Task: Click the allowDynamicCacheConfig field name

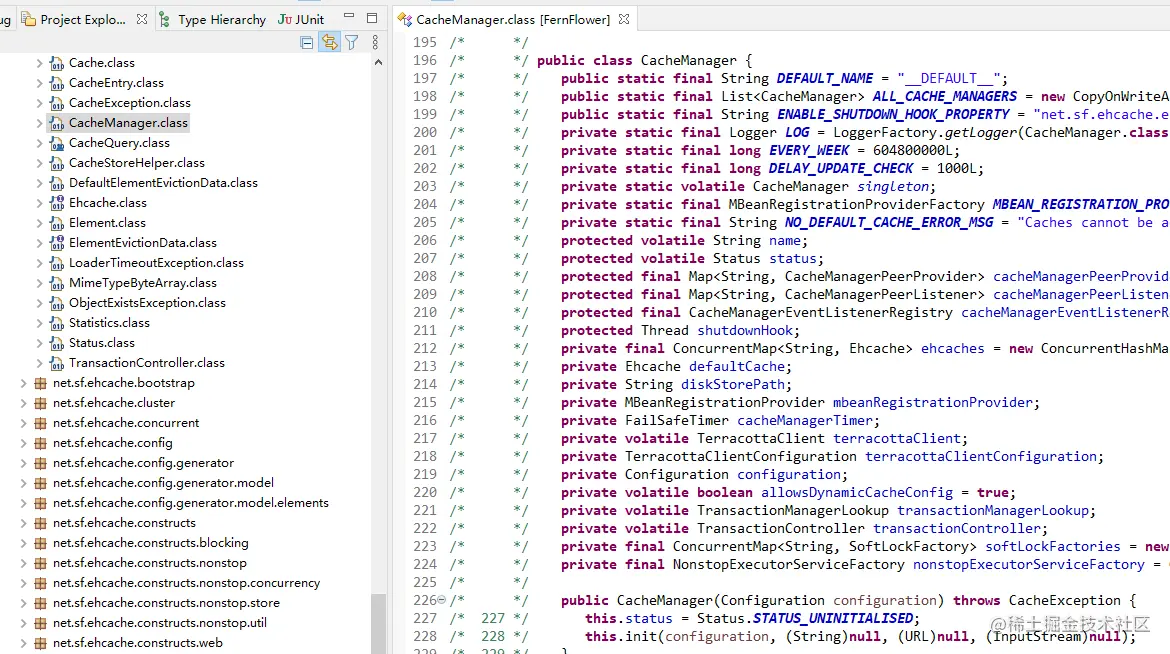Action: coord(857,493)
